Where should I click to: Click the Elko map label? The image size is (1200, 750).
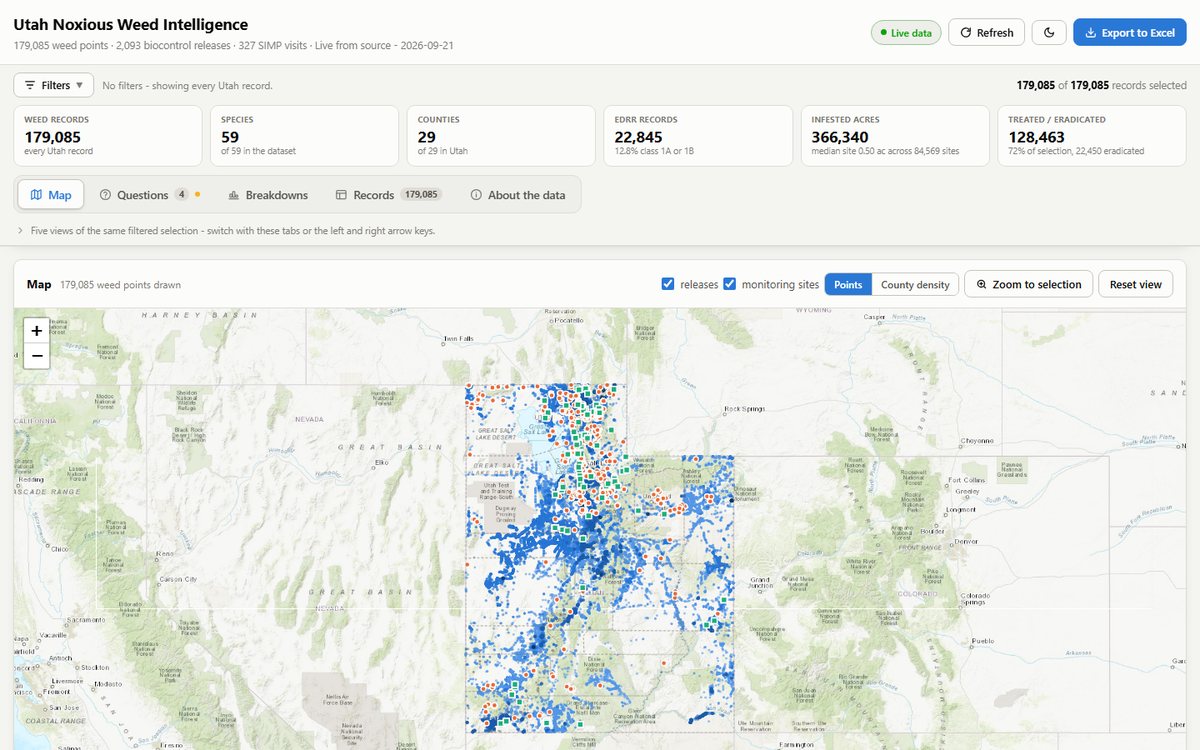click(380, 462)
